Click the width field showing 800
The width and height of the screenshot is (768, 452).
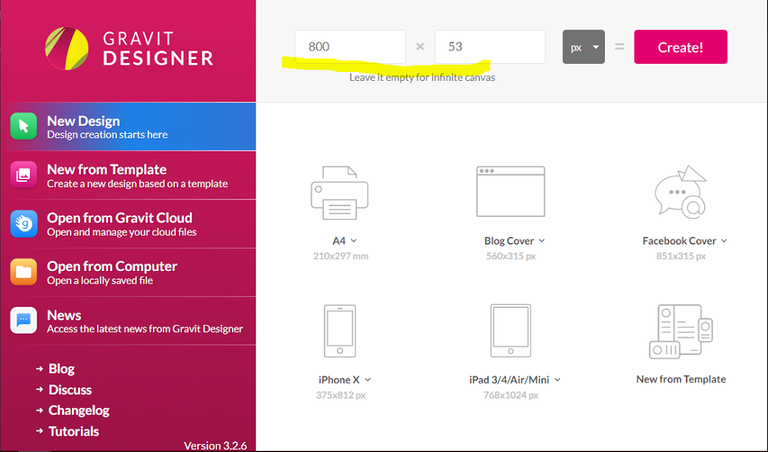350,47
